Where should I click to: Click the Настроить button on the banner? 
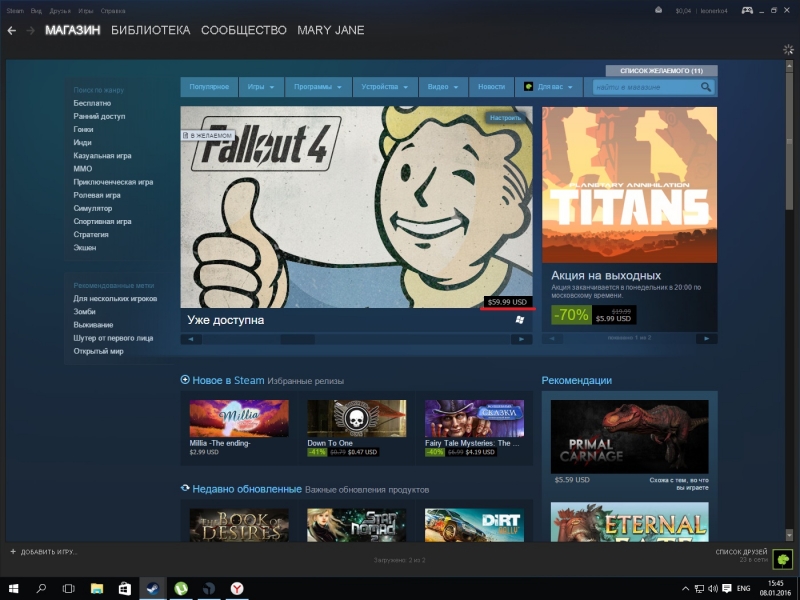(505, 118)
